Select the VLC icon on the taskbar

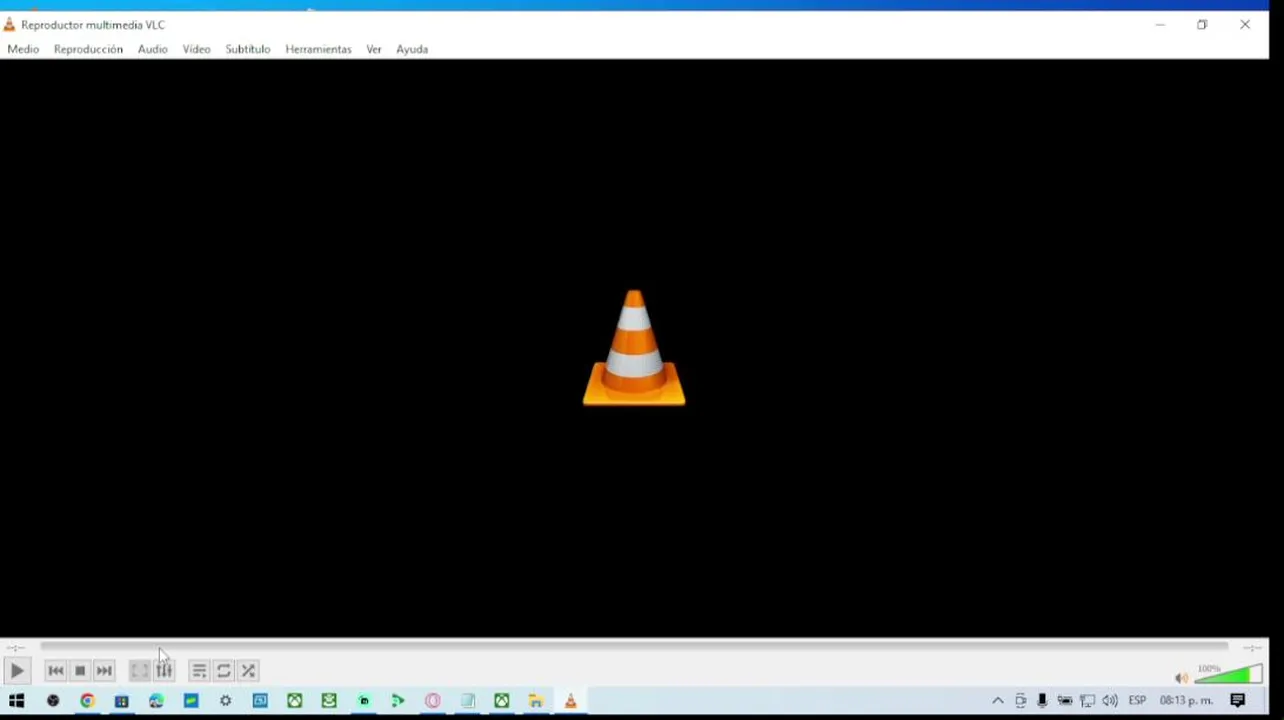click(570, 701)
